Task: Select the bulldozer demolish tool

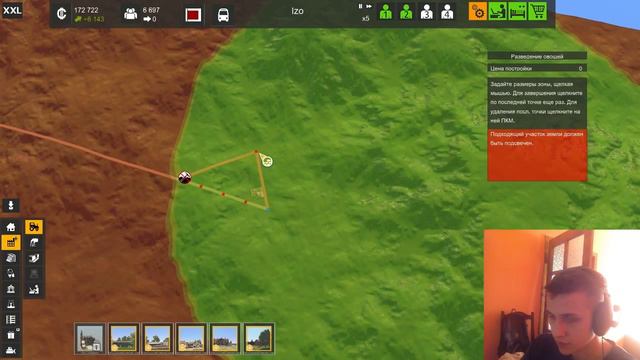Action: (11, 351)
